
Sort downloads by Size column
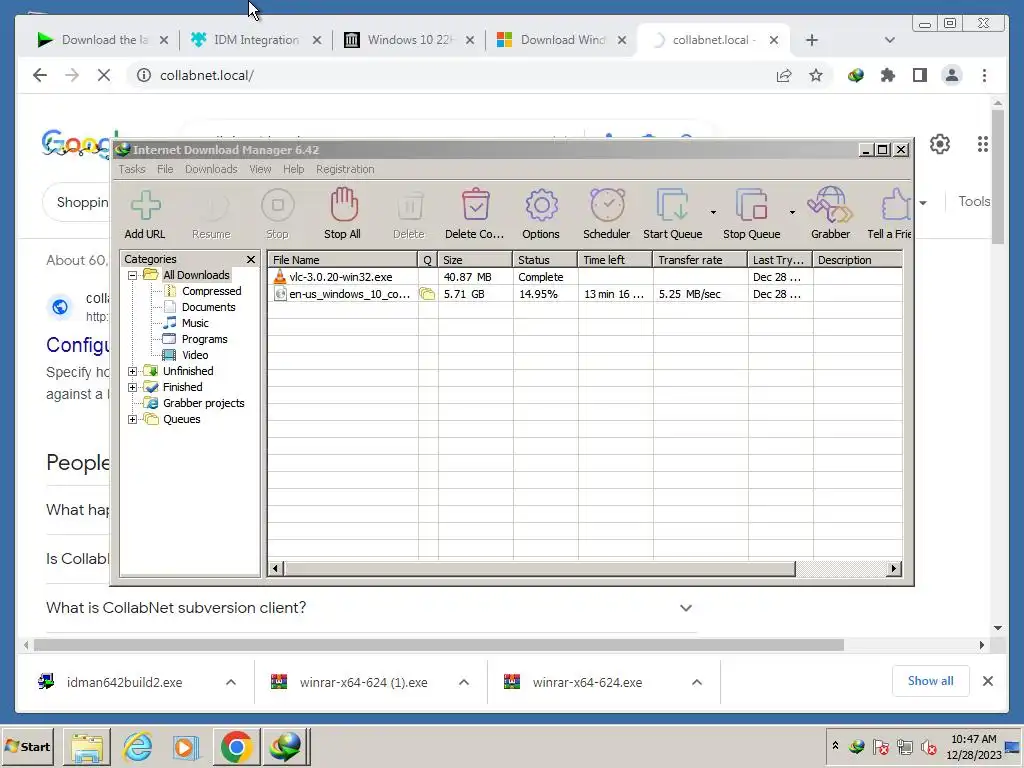(475, 260)
